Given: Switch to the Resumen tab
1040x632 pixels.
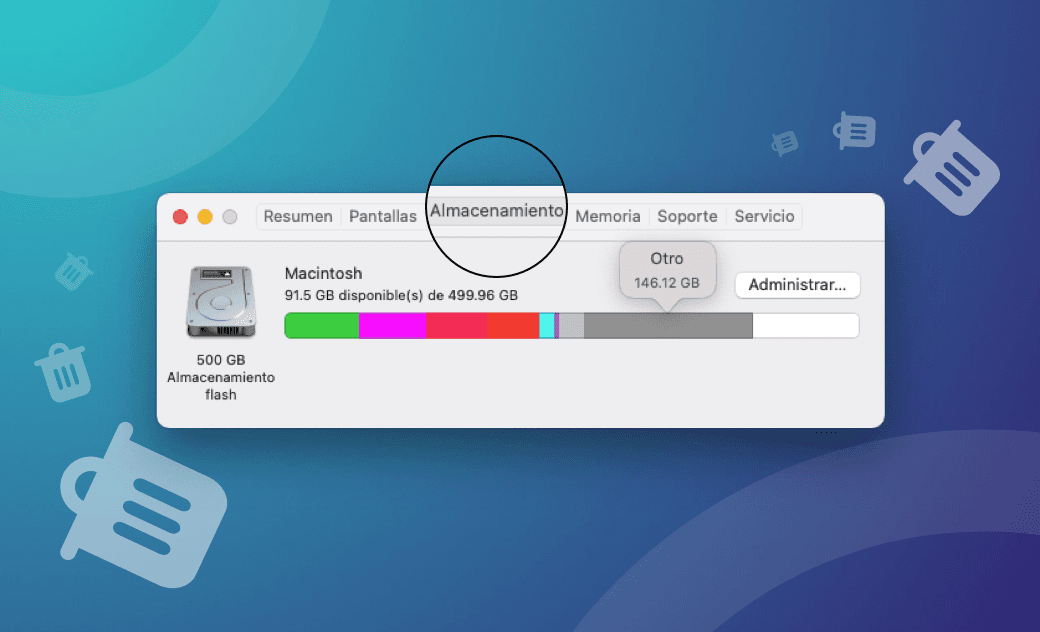Looking at the screenshot, I should pos(298,216).
